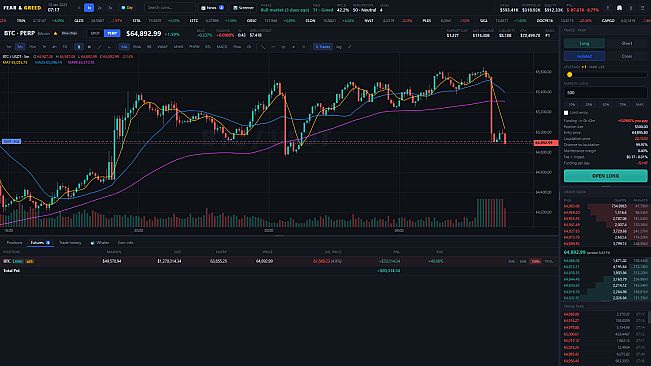The height and width of the screenshot is (366, 651).
Task: Click the FEAR & GREED logo
Action: pos(22,7)
